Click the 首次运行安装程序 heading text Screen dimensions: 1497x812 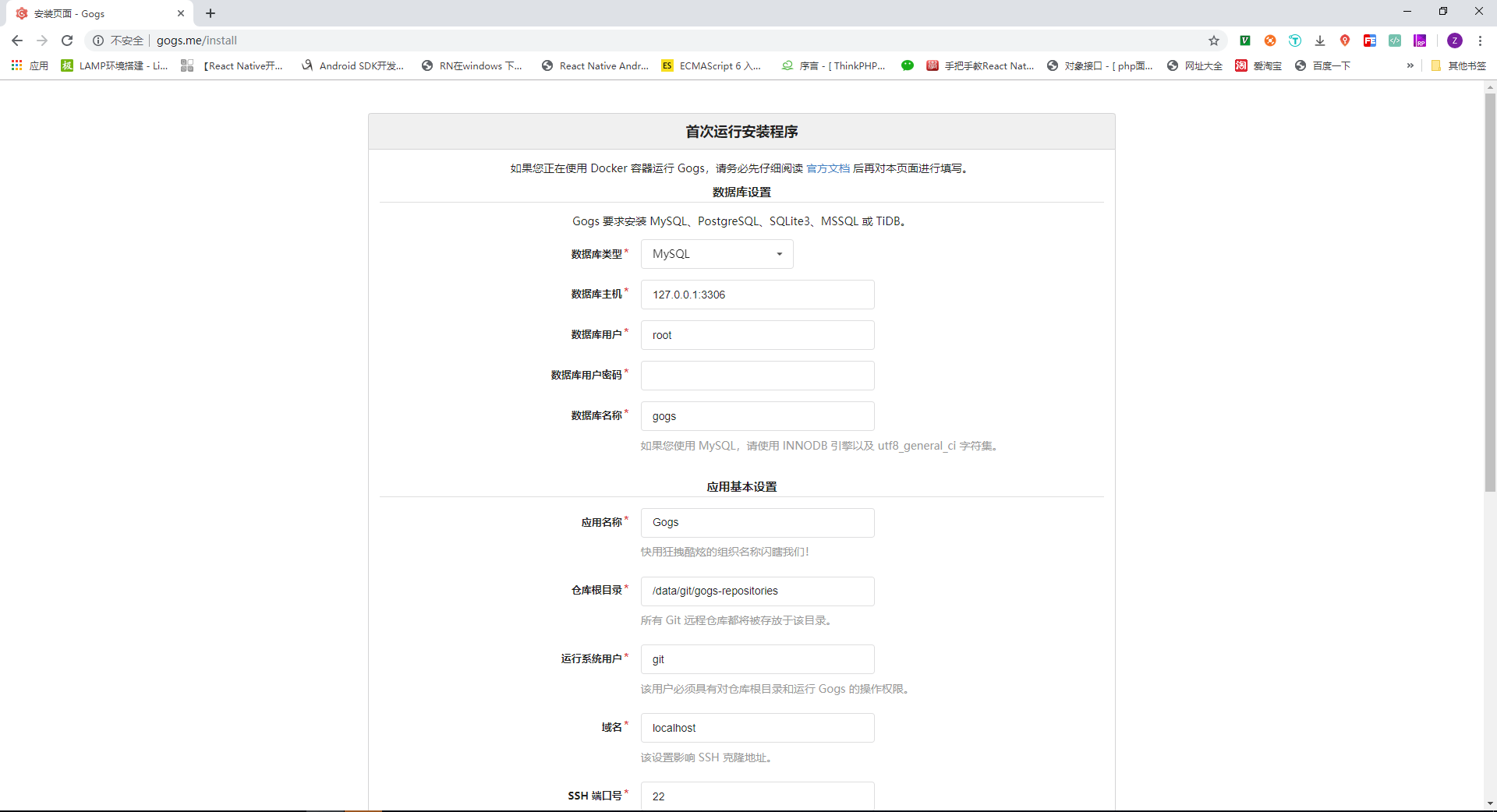741,132
